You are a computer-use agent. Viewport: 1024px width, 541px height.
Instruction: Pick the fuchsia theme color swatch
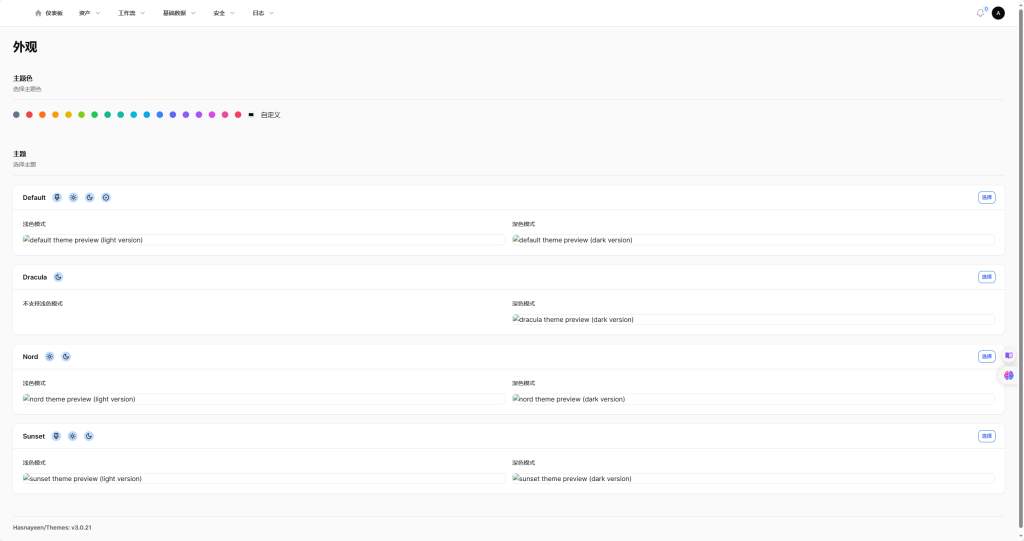(212, 115)
